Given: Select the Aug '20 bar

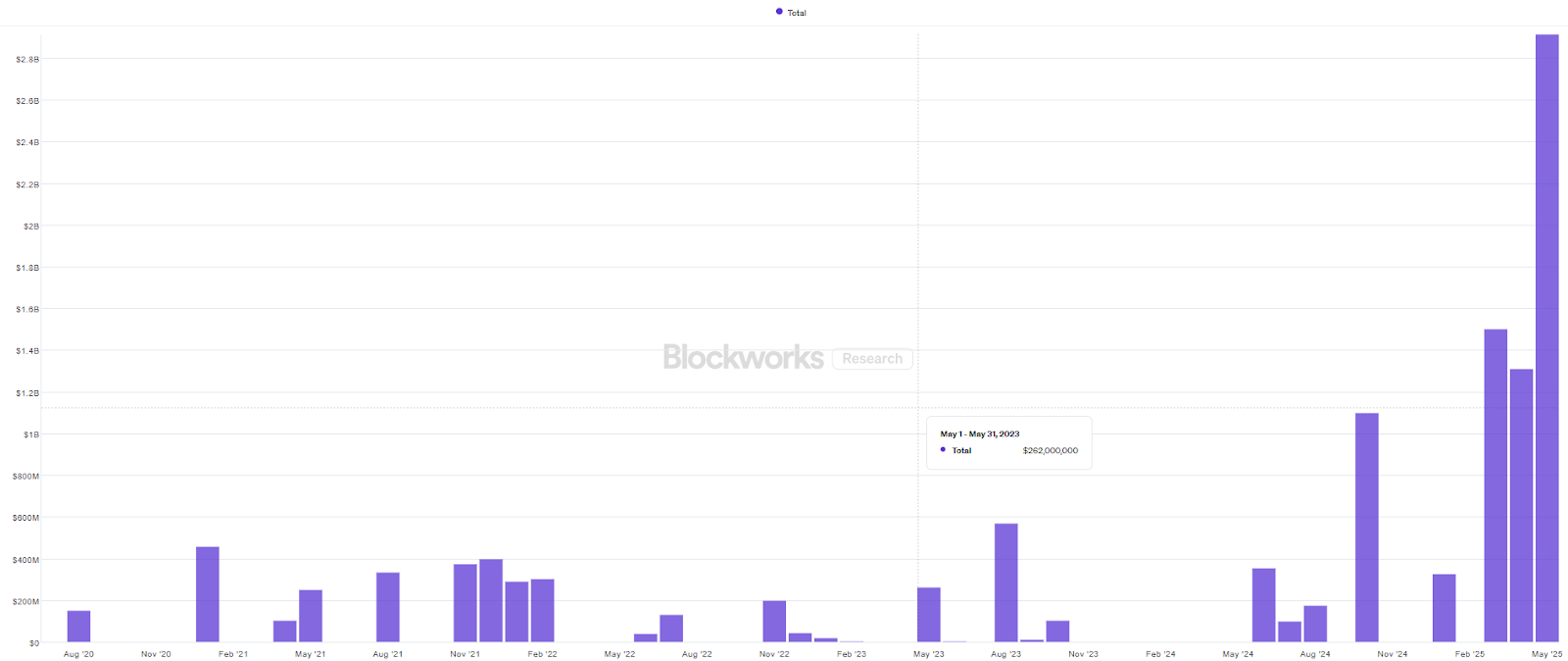Looking at the screenshot, I should click(78, 627).
